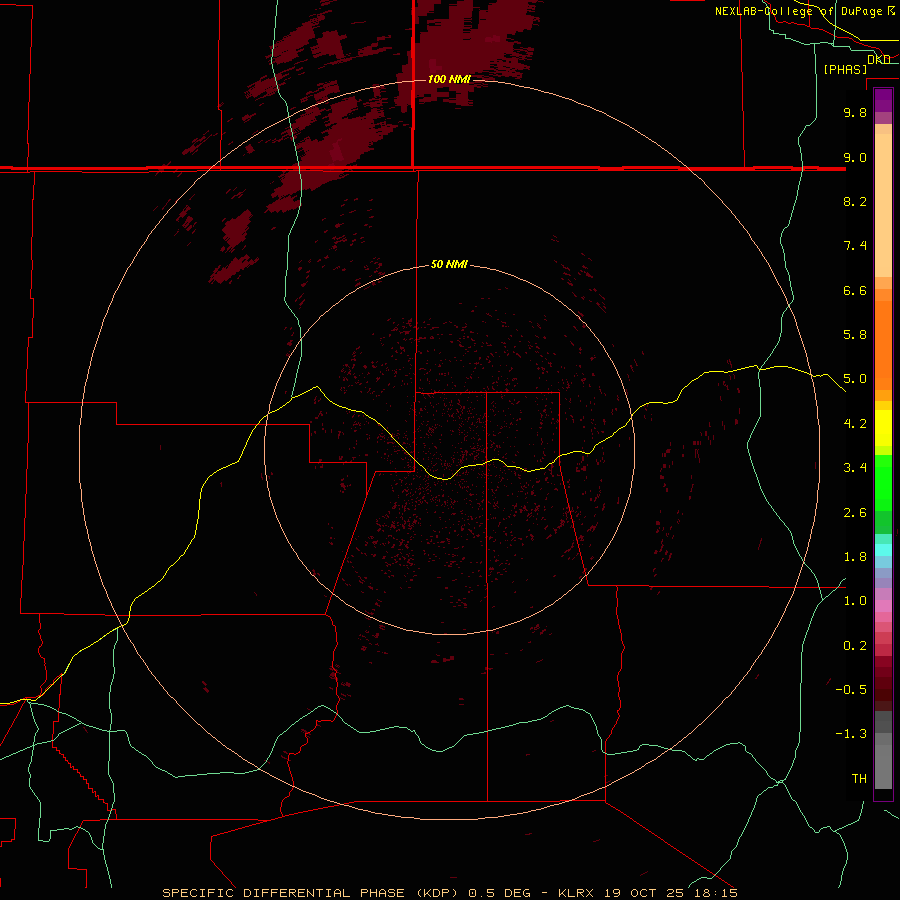Click the -1.3 value on the color scale
The height and width of the screenshot is (900, 900).
coord(851,734)
